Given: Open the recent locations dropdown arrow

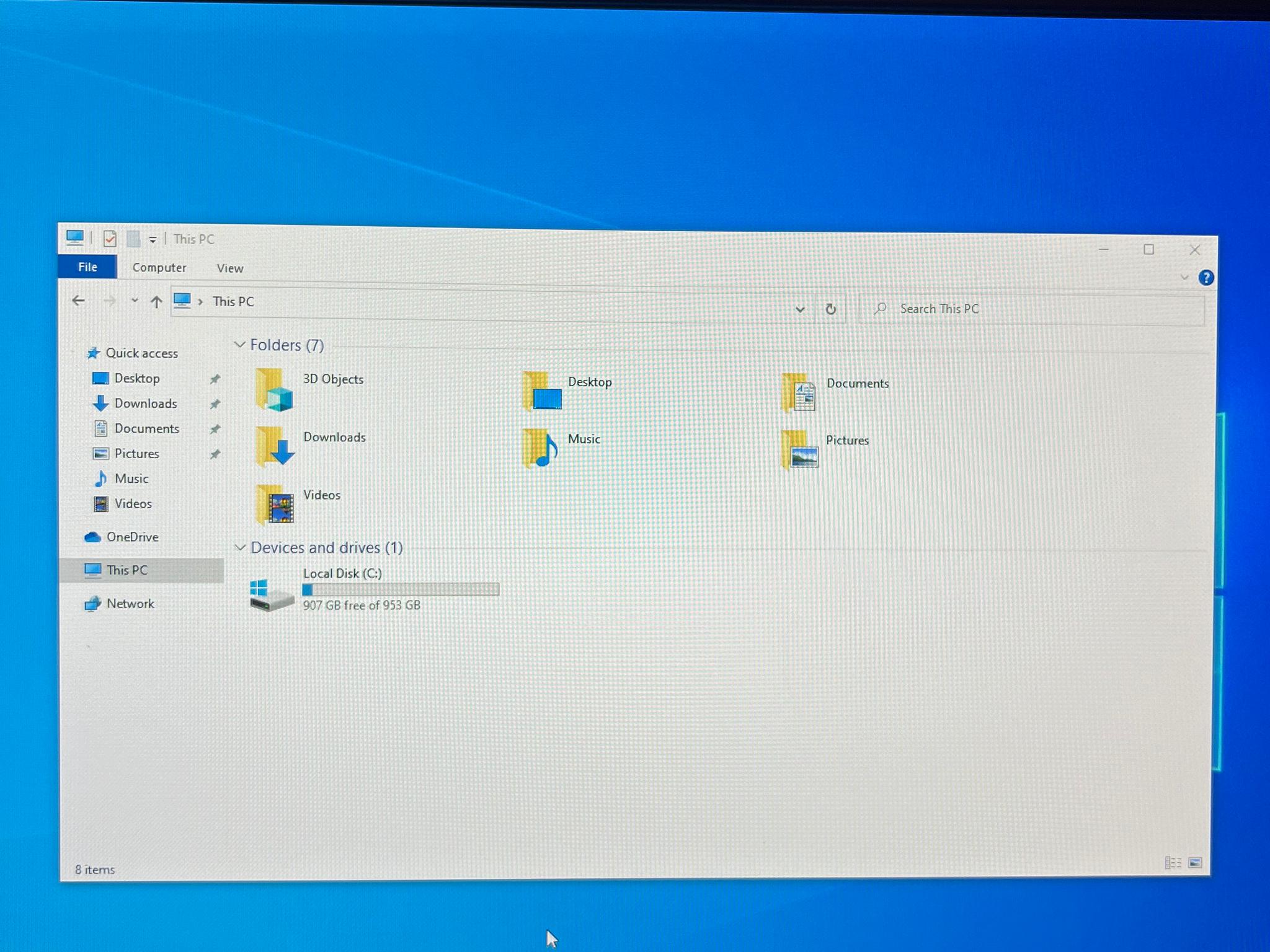Looking at the screenshot, I should point(134,301).
